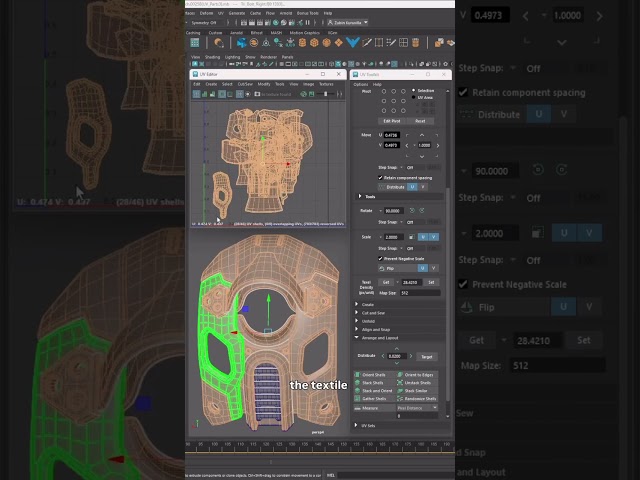Click the four-pane grid shelf icon
Image resolution: width=640 pixels, height=480 pixels.
[x=403, y=42]
